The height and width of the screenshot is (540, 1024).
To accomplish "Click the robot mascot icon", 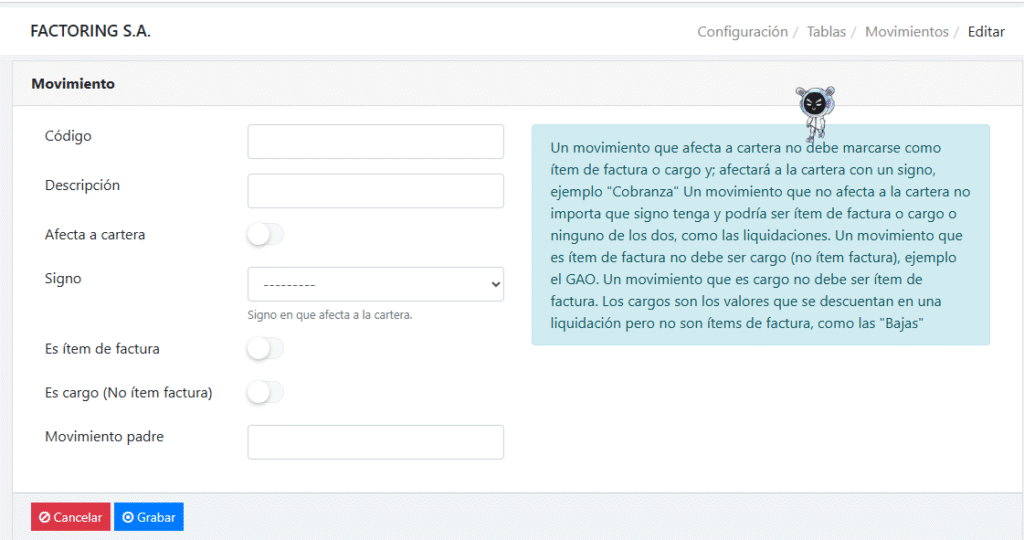I will click(815, 110).
